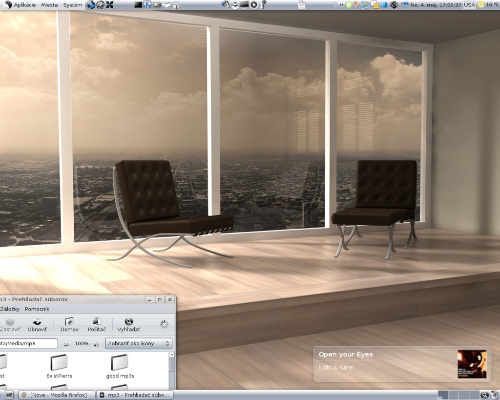Click the network monitor tray icon
This screenshot has height=400, width=500.
(405, 5)
